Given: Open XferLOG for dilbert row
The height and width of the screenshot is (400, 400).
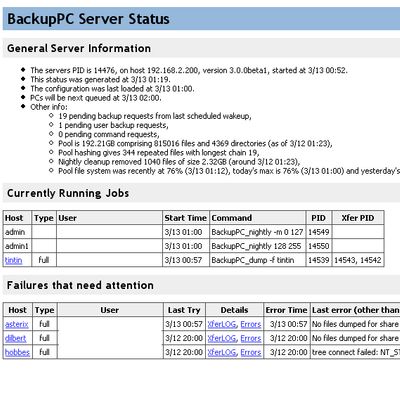Looking at the screenshot, I should click(x=222, y=338).
